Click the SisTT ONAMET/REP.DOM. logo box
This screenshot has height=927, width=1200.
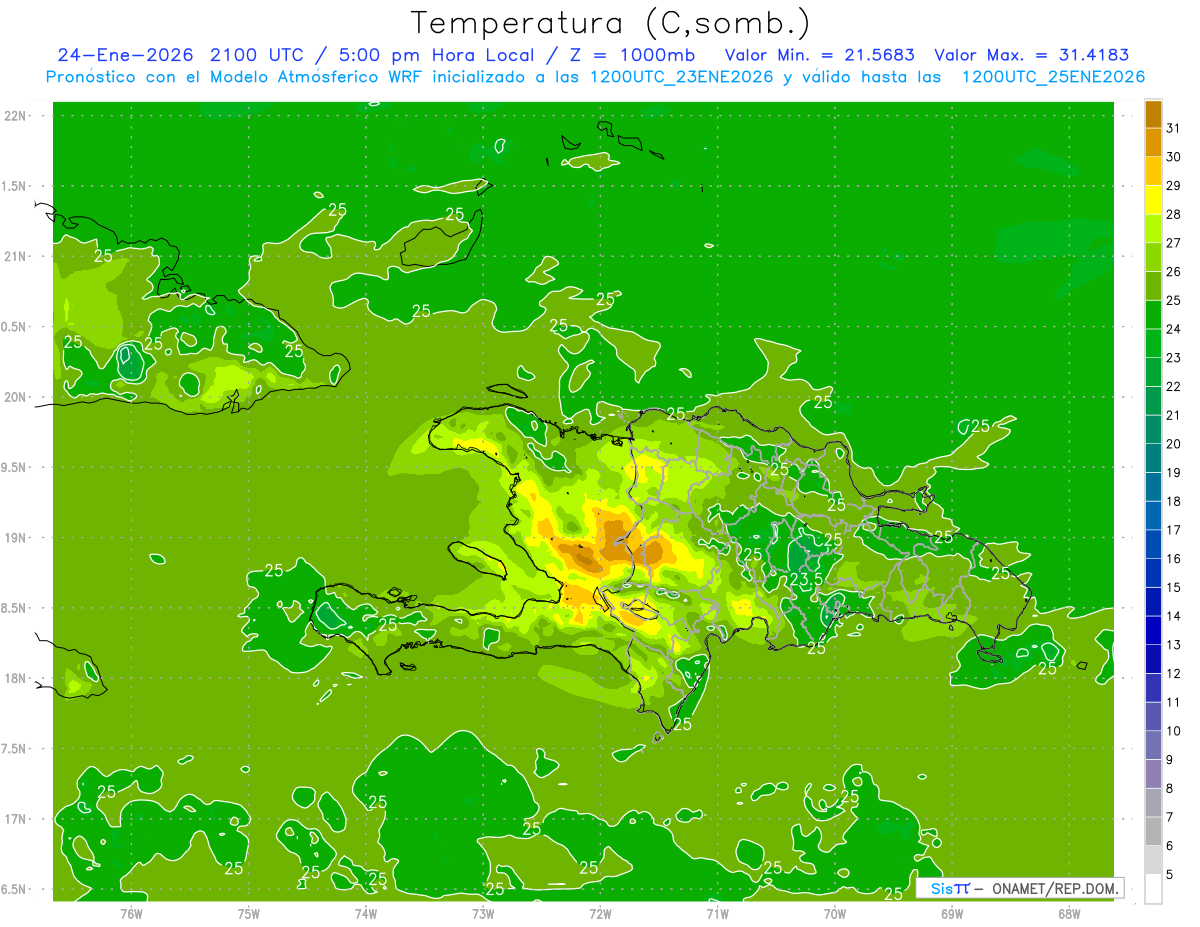tap(1019, 888)
